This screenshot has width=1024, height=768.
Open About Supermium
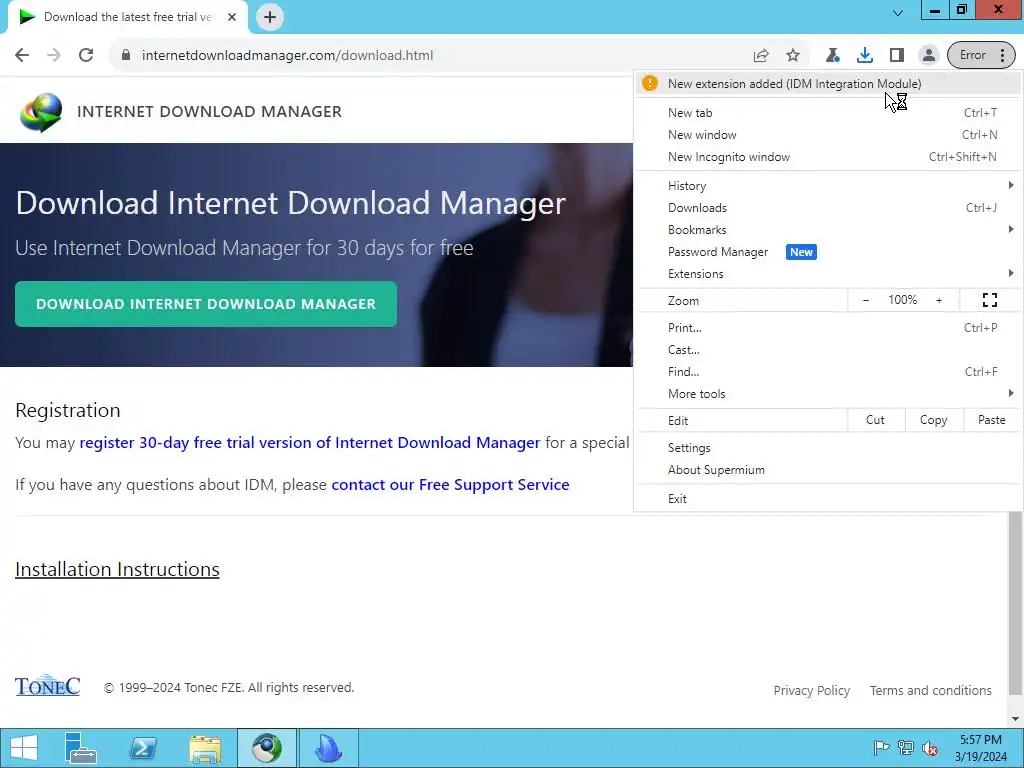(x=828, y=470)
